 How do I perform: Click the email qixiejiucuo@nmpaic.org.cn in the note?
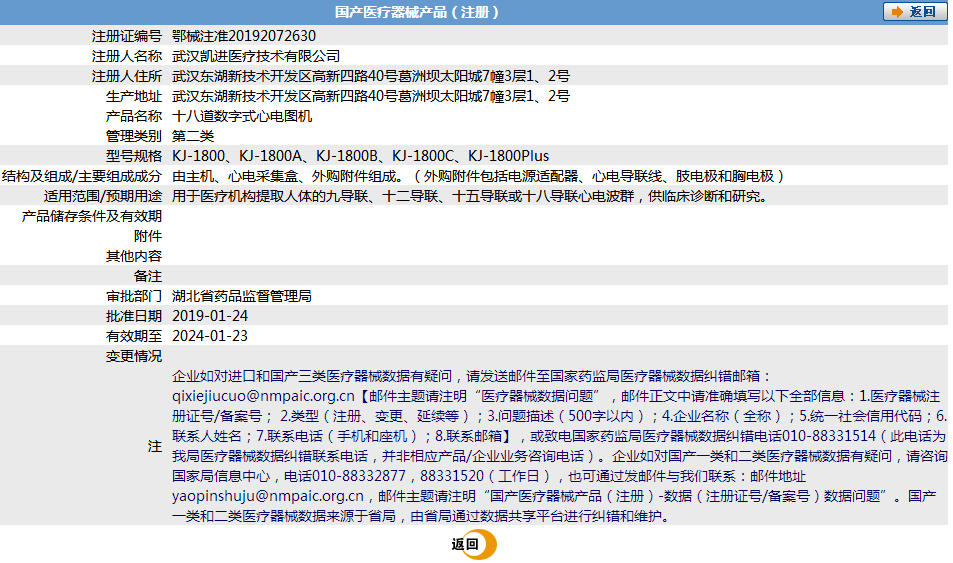tap(263, 396)
